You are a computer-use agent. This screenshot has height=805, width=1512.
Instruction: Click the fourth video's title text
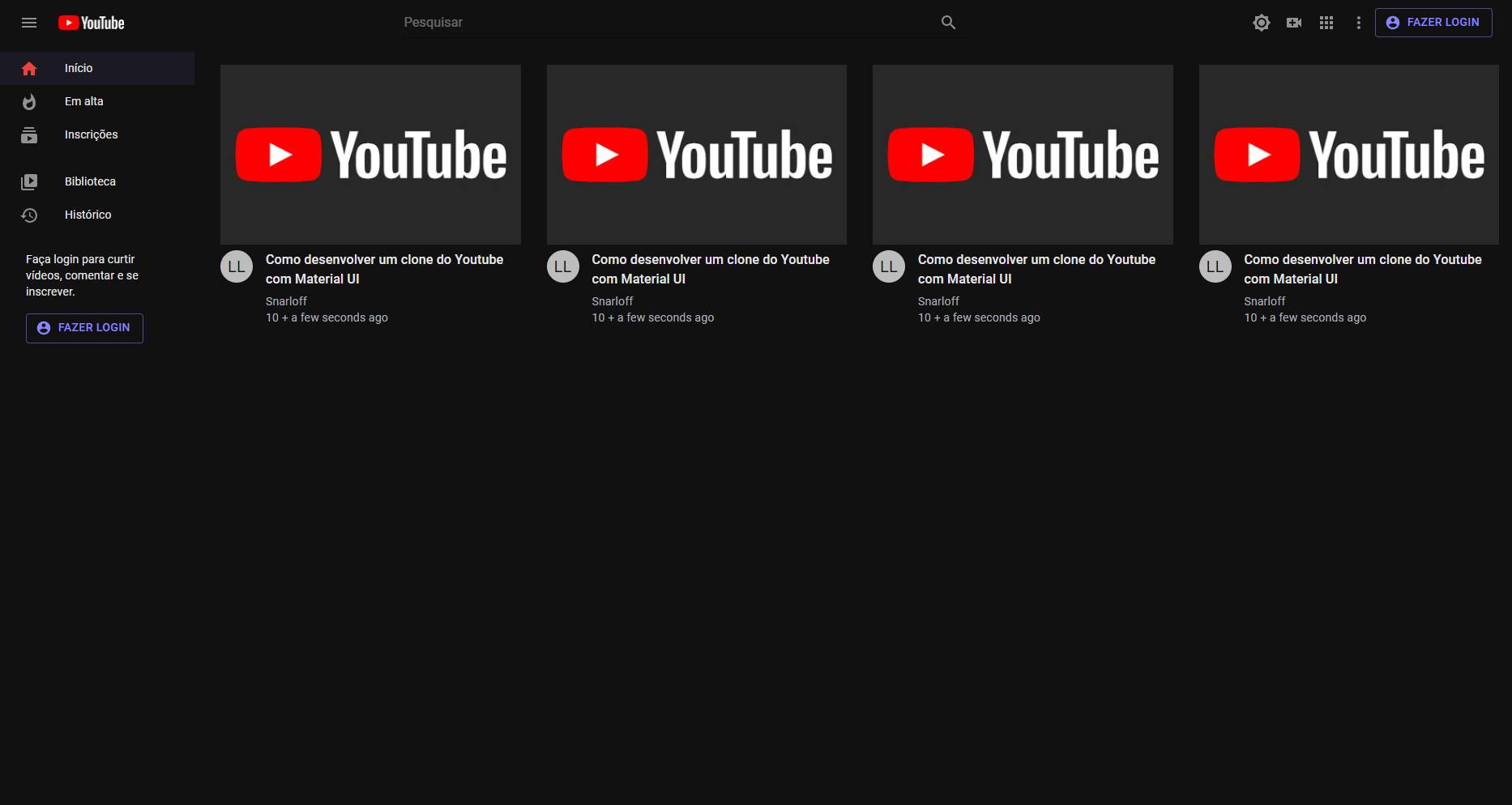1363,269
